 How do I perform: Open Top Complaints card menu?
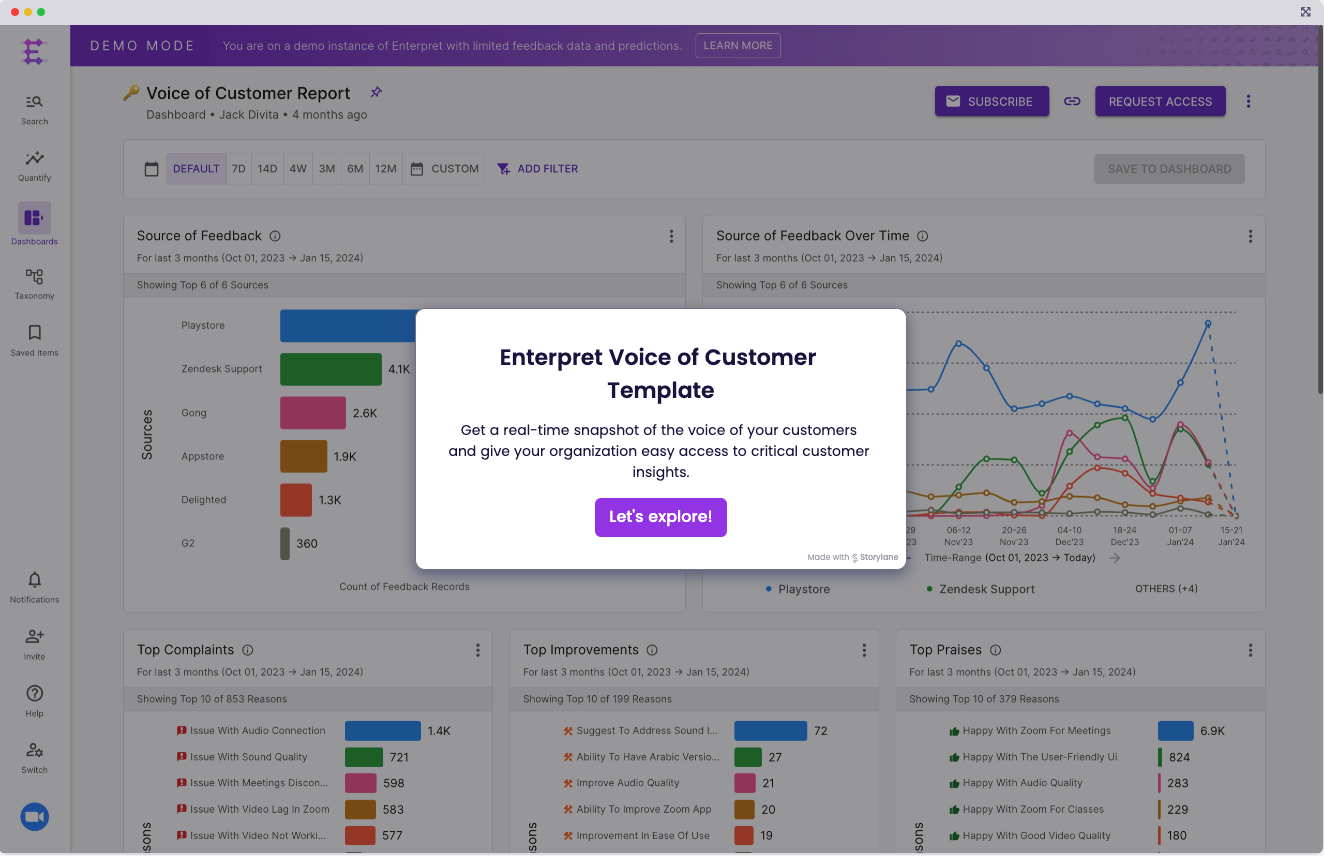point(478,650)
